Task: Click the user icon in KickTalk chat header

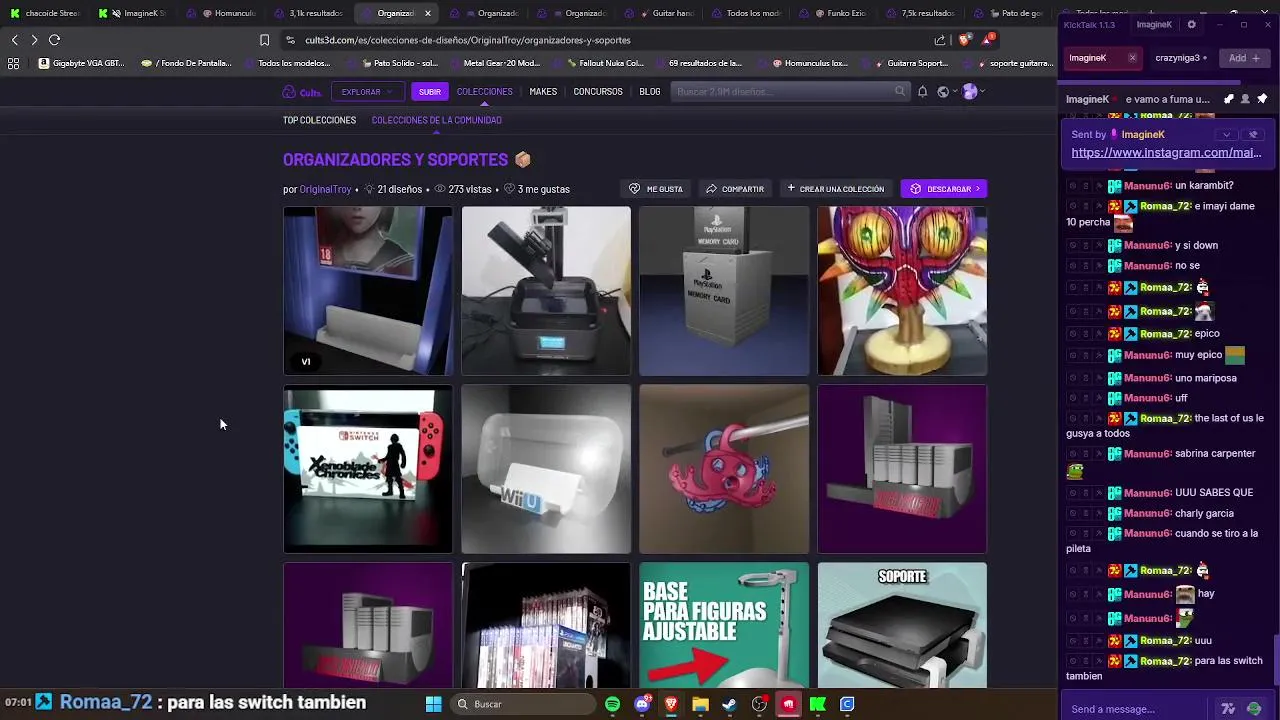Action: (1245, 99)
